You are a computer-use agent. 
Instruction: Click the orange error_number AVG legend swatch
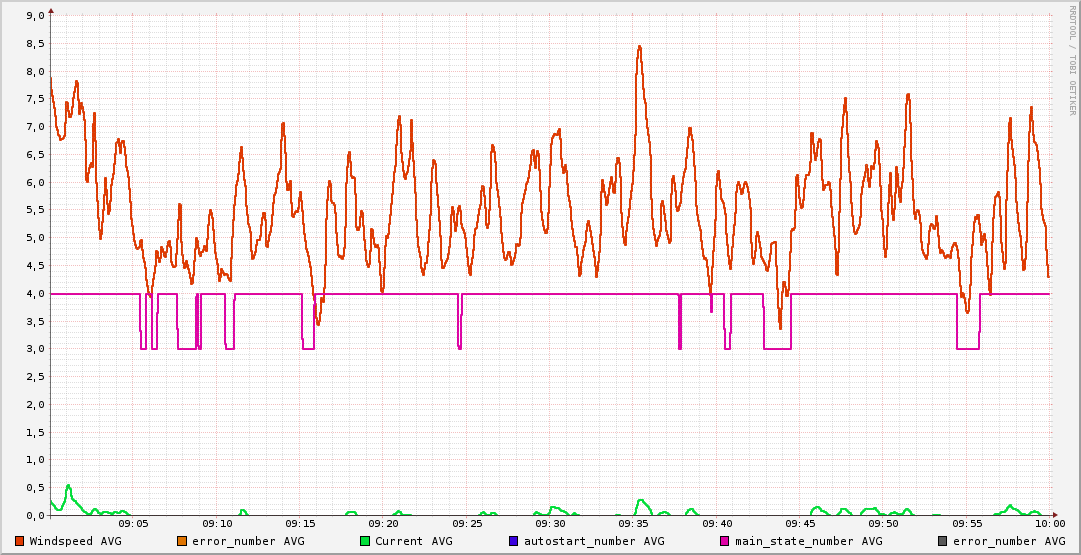click(x=182, y=541)
